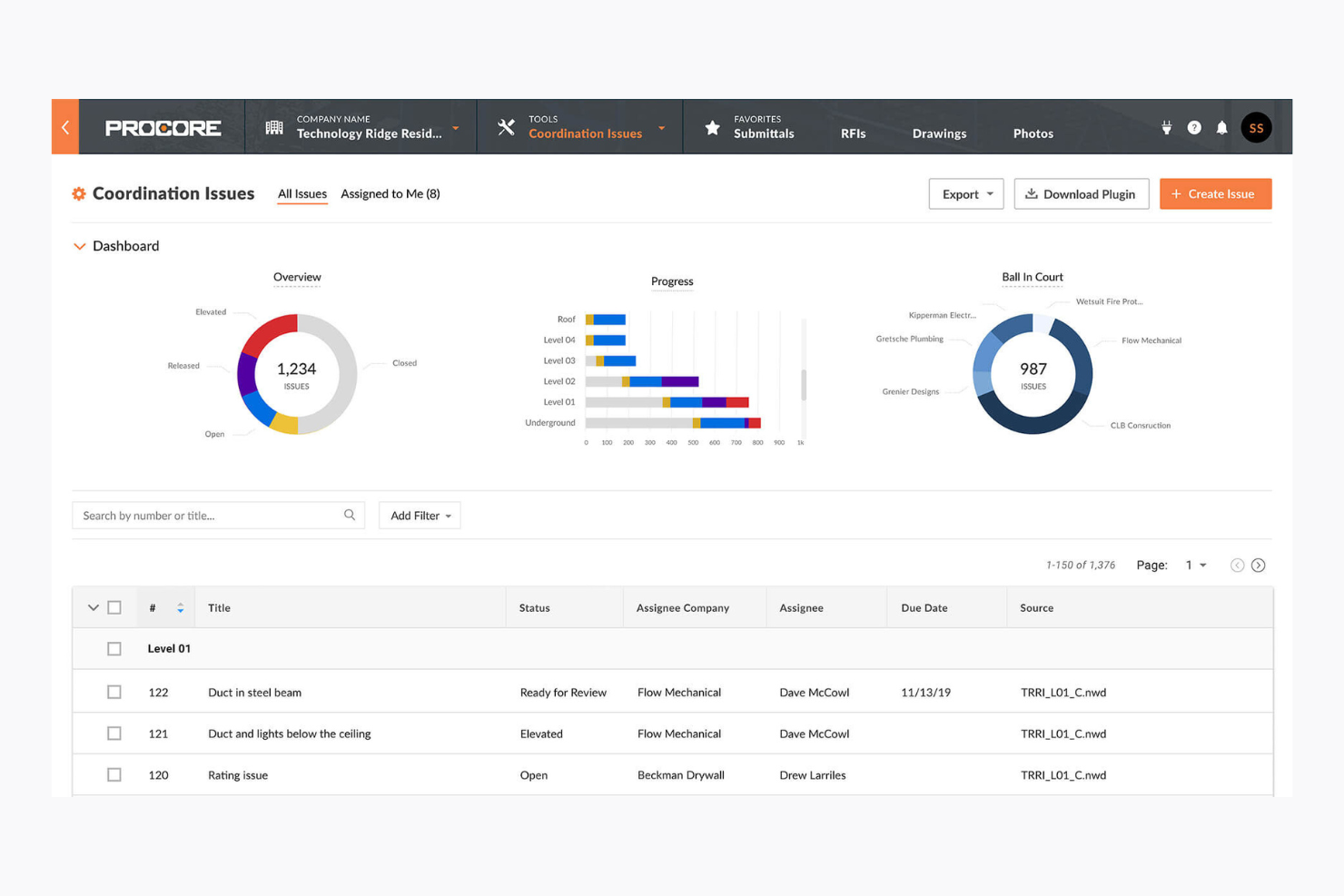
Task: Click the Title column header
Action: click(219, 607)
